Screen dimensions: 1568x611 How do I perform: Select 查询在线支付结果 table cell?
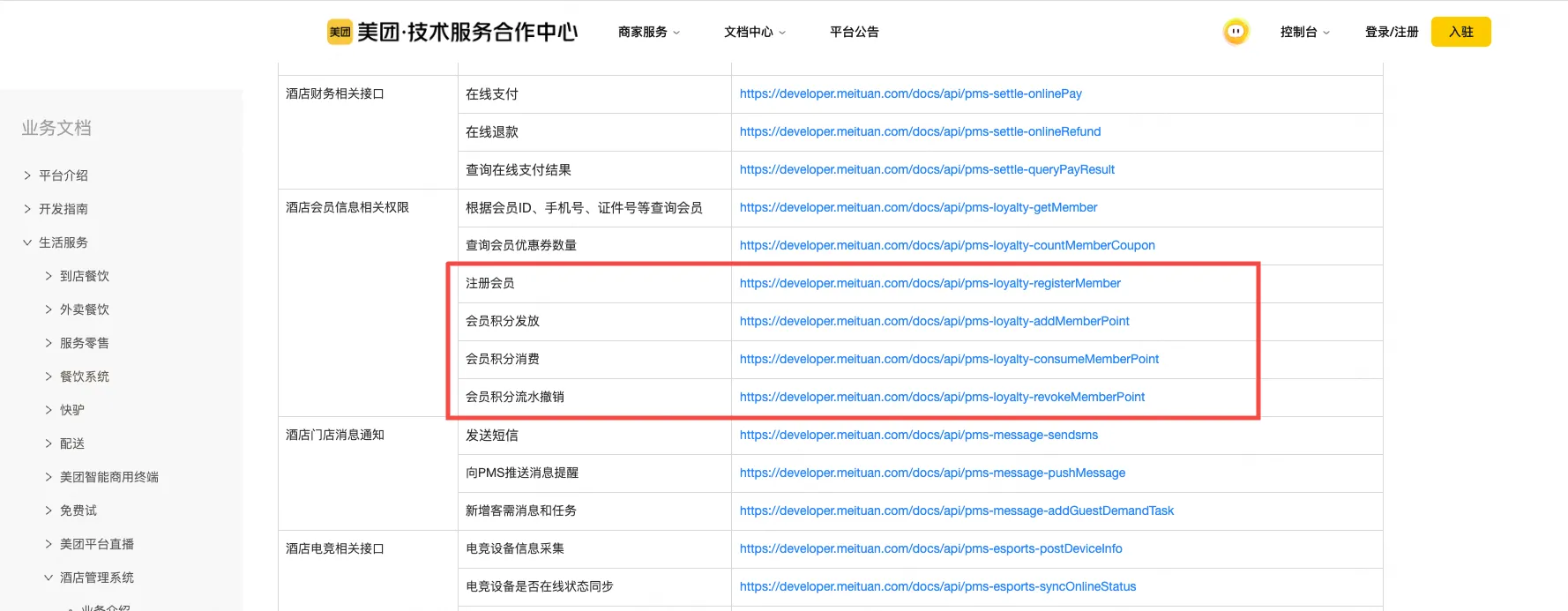coord(594,170)
